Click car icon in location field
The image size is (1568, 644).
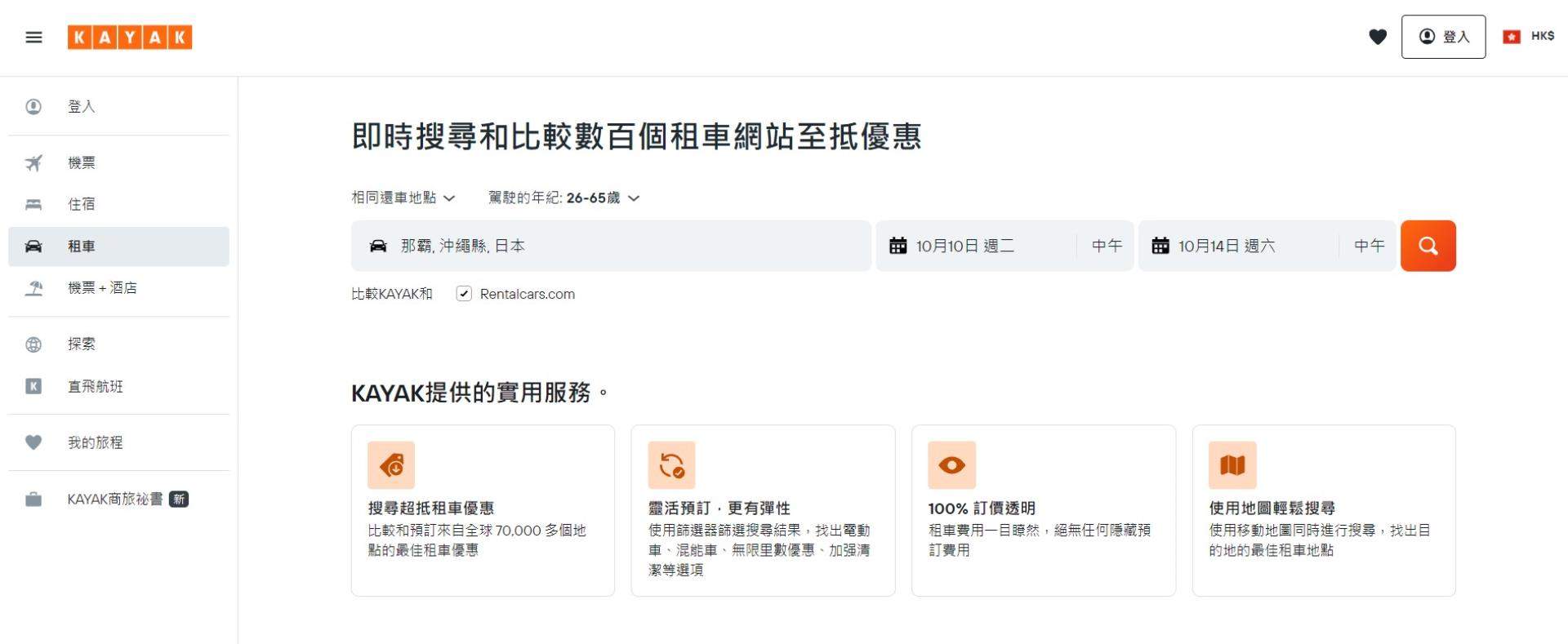pyautogui.click(x=378, y=246)
